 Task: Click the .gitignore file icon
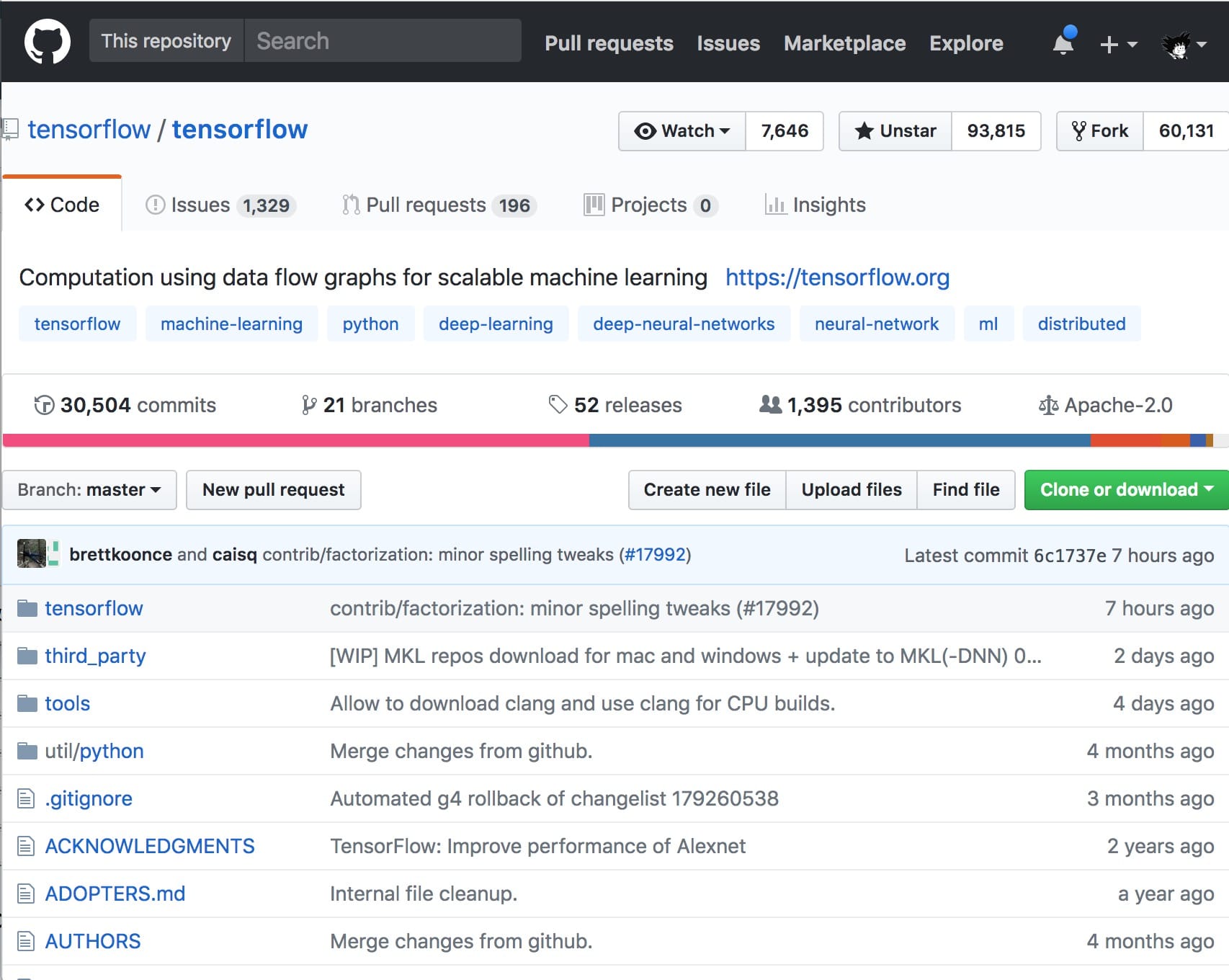(26, 798)
